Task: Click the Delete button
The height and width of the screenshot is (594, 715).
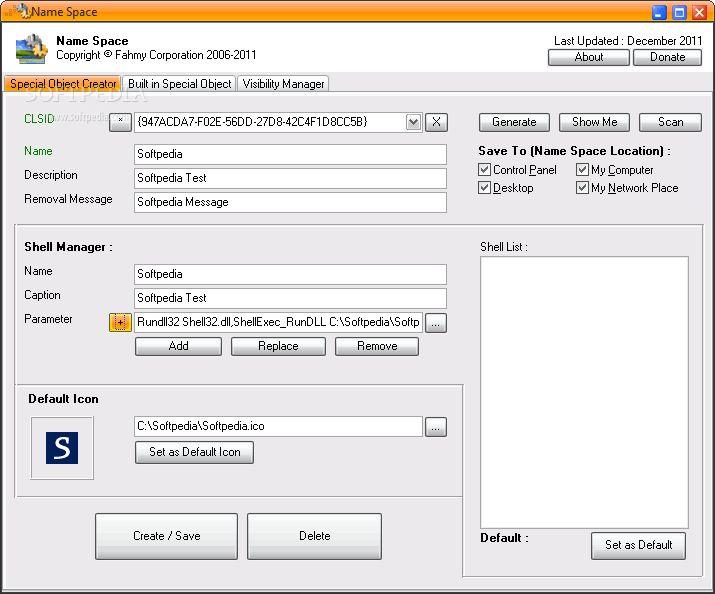Action: (x=315, y=536)
